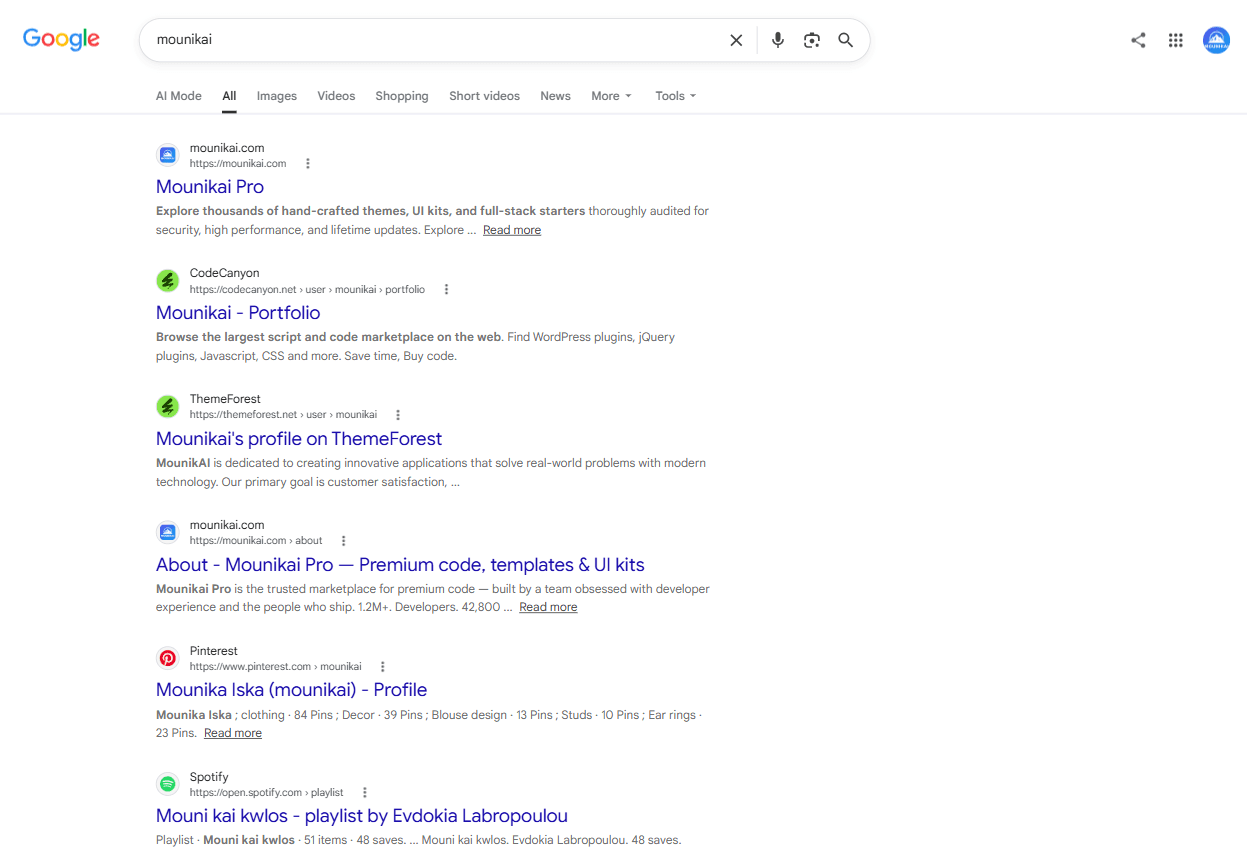Click the CodeCanyon result favicon
Screen dimensions: 1247x852
click(167, 281)
